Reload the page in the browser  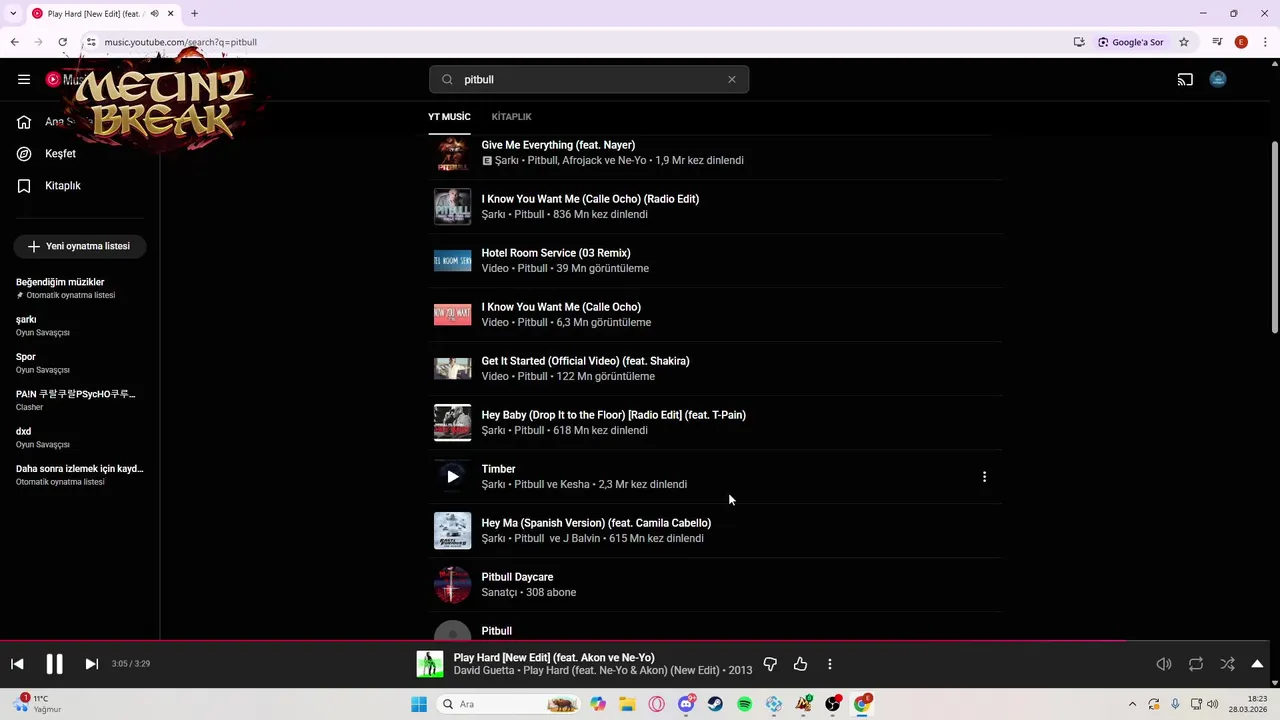point(62,42)
